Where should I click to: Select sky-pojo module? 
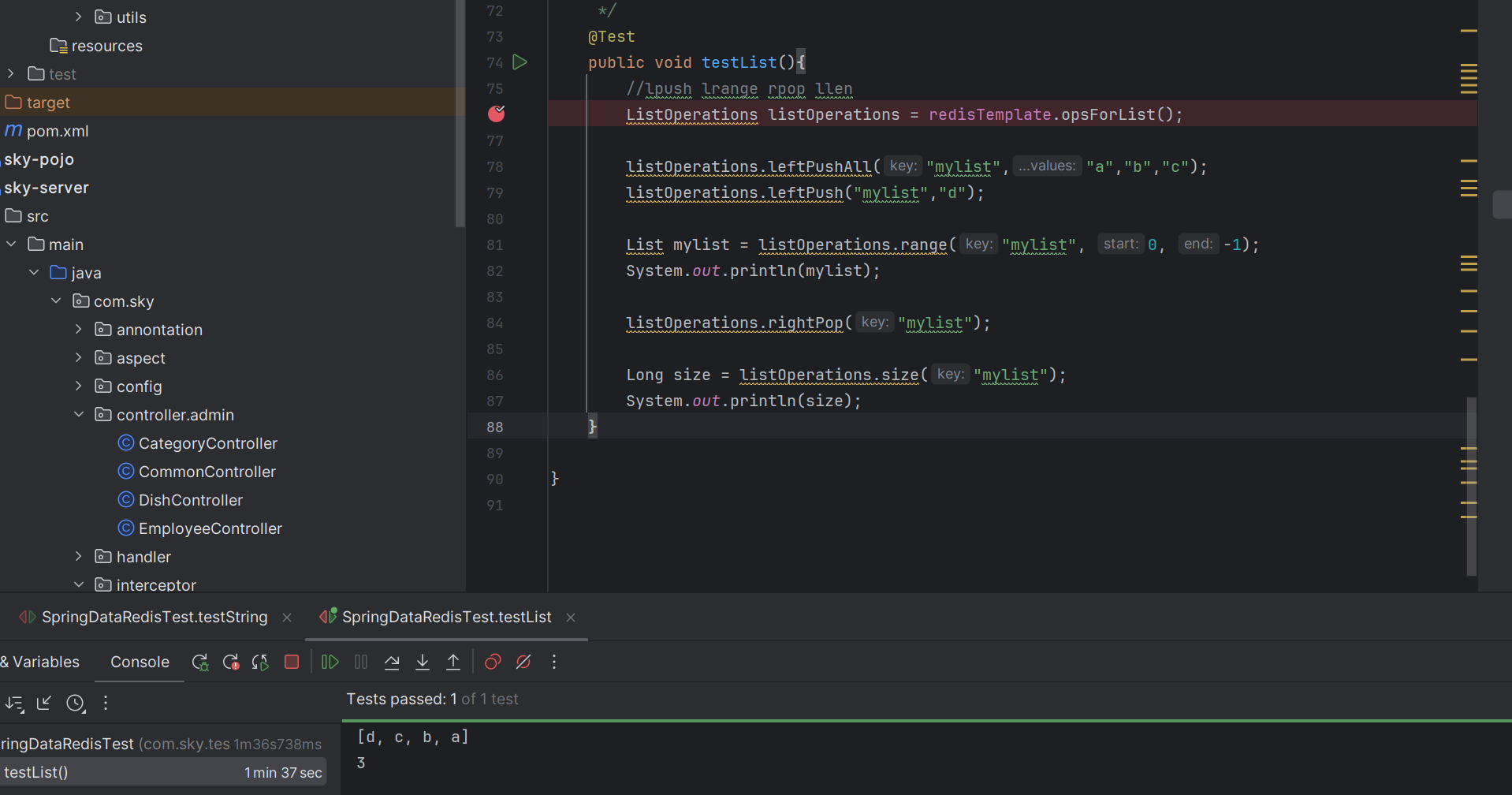[x=39, y=159]
